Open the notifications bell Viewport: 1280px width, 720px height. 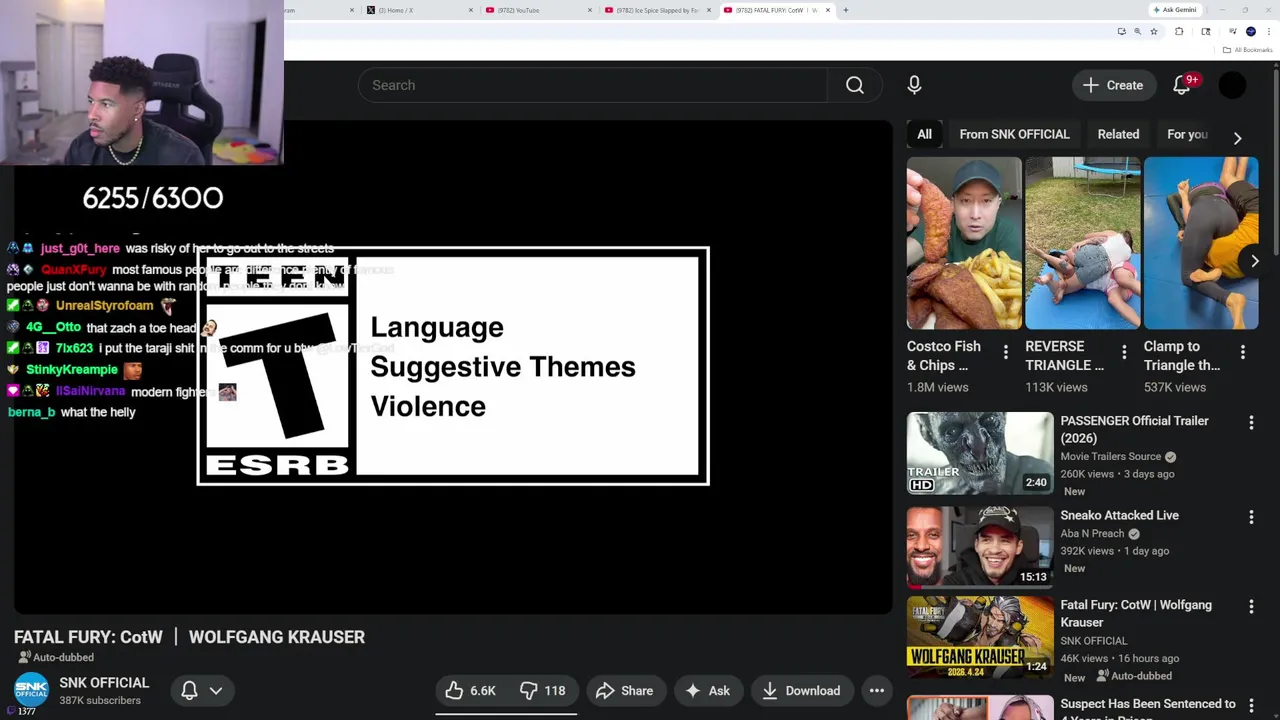(1182, 85)
